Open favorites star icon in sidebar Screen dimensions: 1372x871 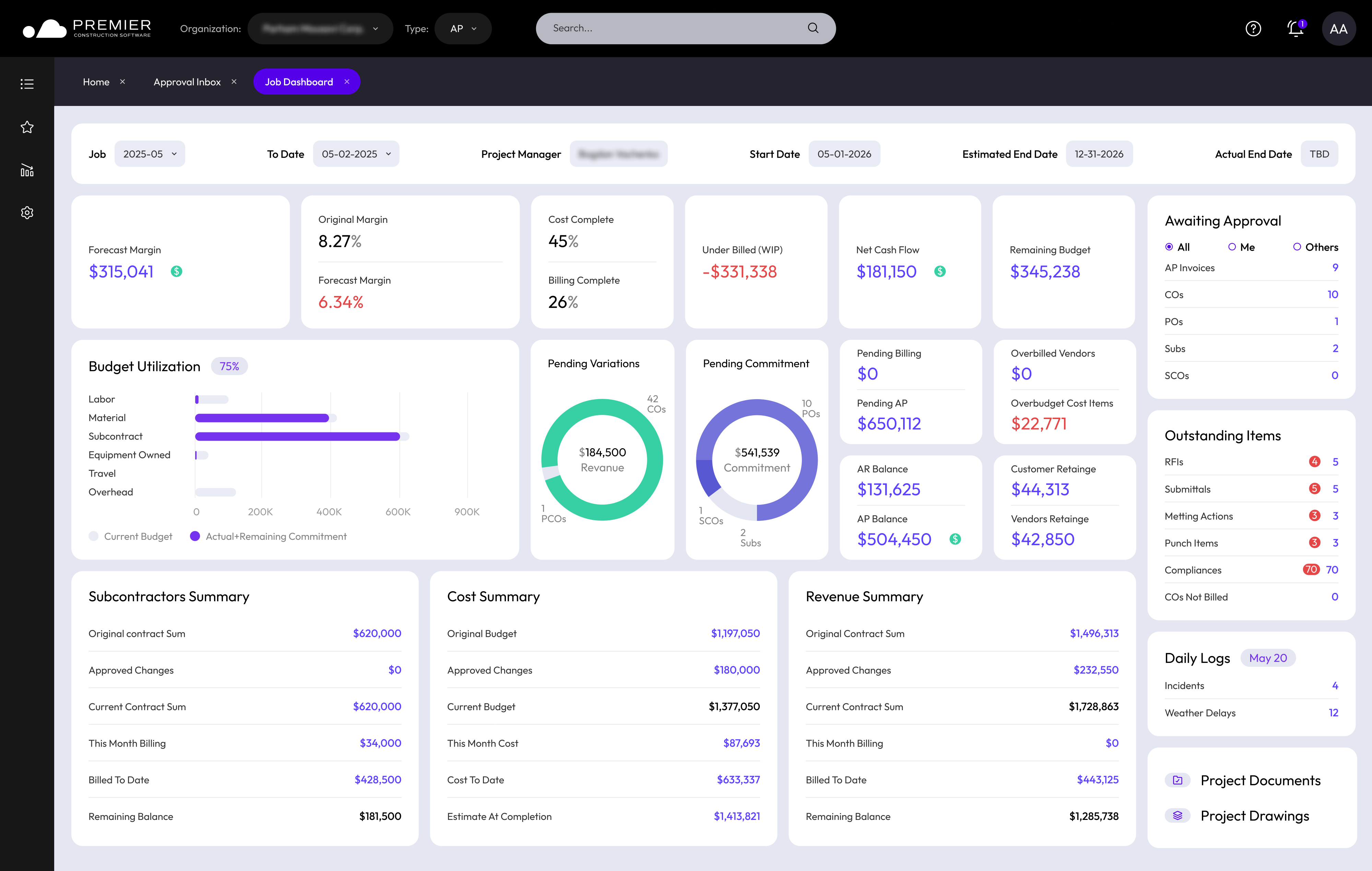coord(27,127)
